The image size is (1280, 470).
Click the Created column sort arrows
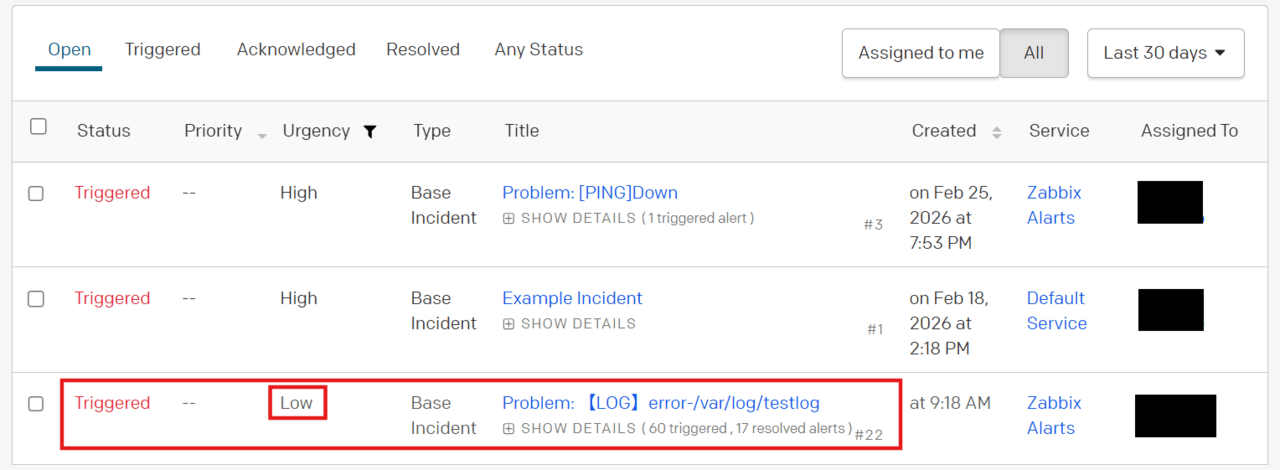coord(996,132)
